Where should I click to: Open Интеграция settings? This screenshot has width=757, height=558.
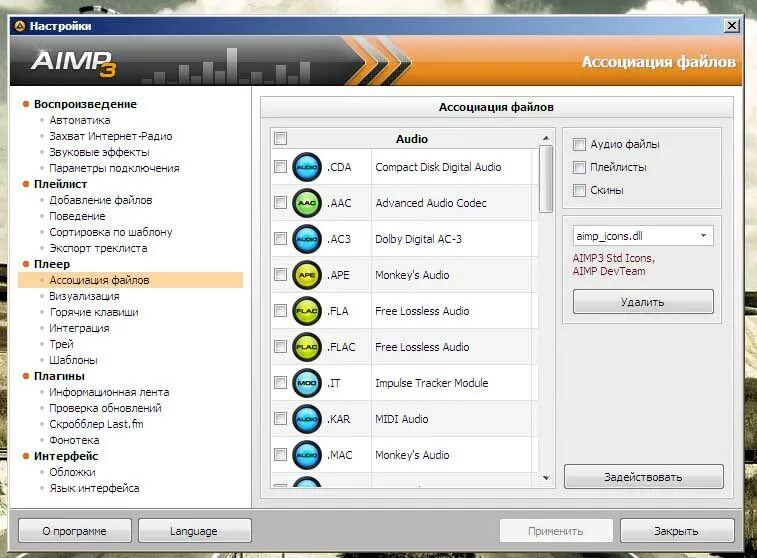pos(79,328)
